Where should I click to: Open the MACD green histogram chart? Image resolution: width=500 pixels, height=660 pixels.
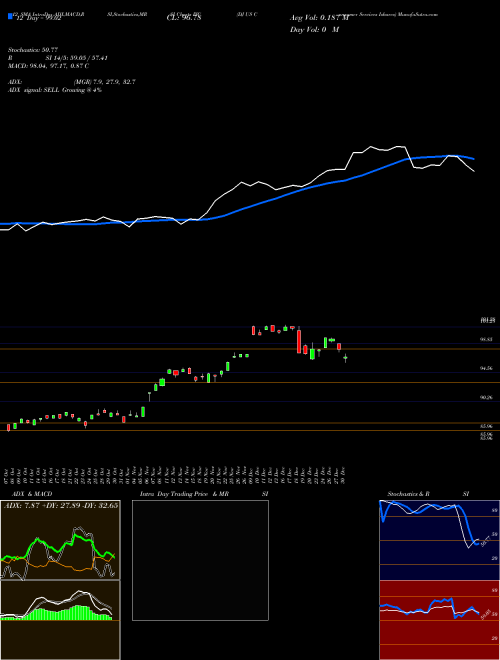pos(60,620)
